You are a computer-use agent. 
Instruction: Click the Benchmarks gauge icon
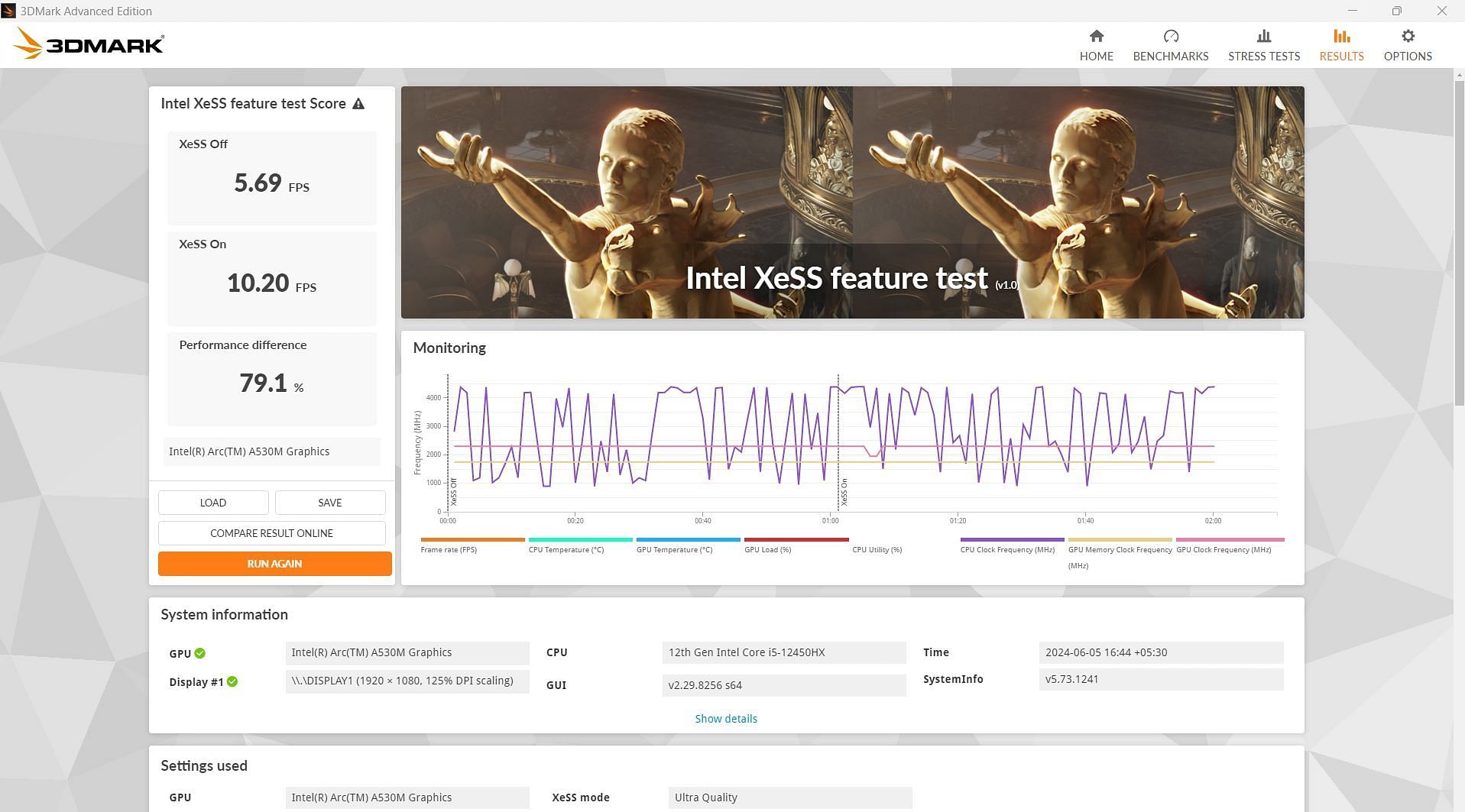[1170, 36]
